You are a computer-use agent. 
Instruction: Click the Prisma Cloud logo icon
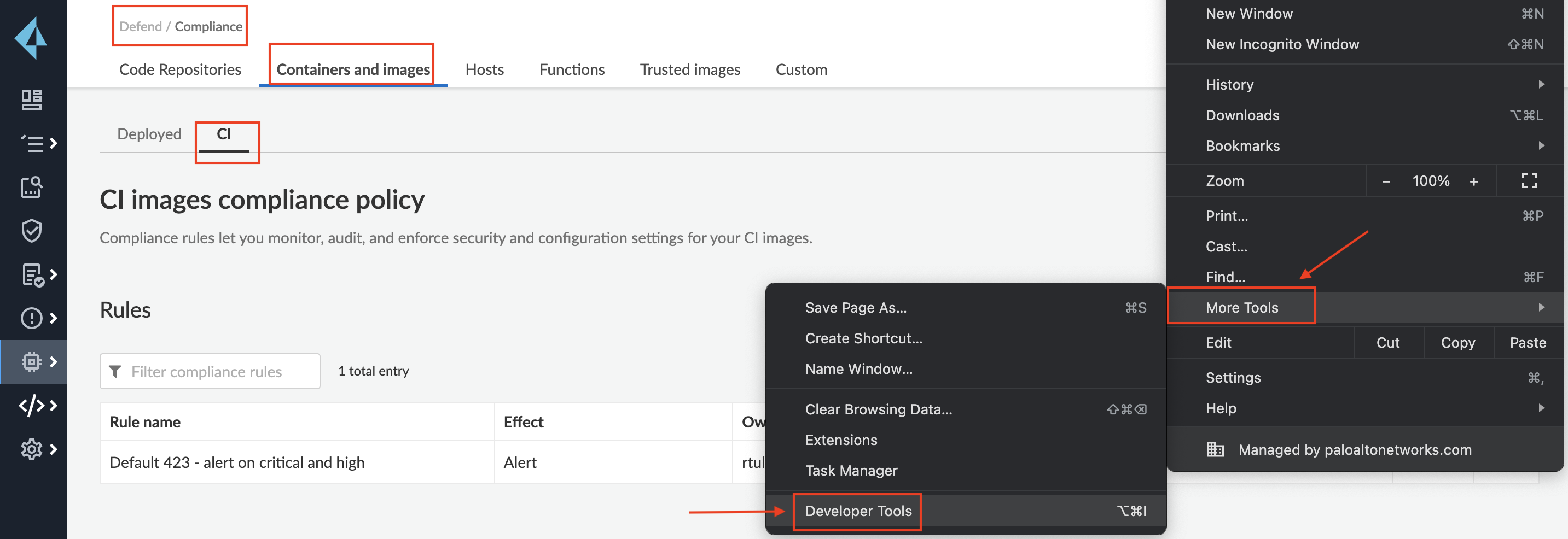[x=32, y=38]
